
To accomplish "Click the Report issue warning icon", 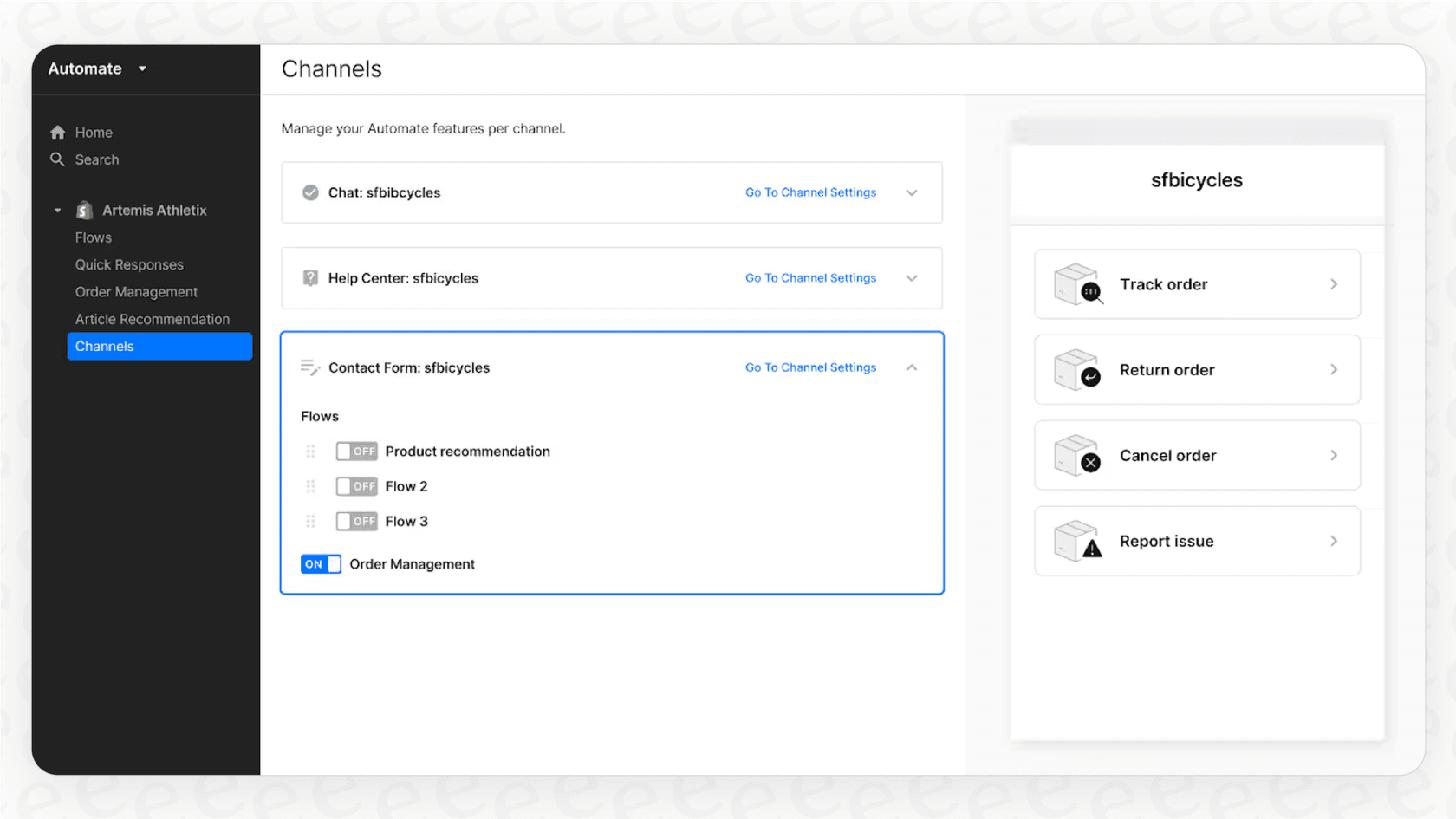I will 1076,542.
